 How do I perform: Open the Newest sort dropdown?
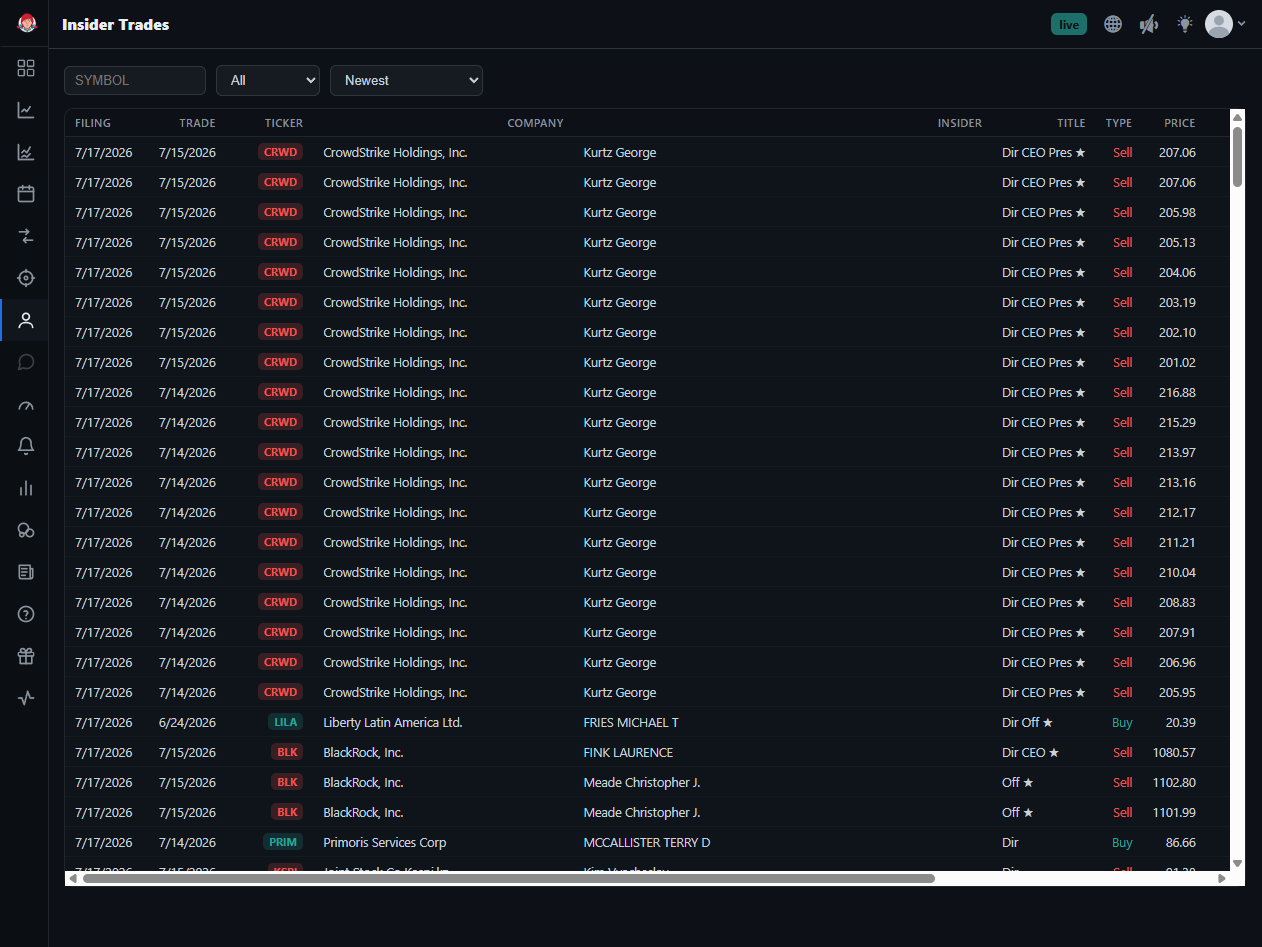coord(406,80)
